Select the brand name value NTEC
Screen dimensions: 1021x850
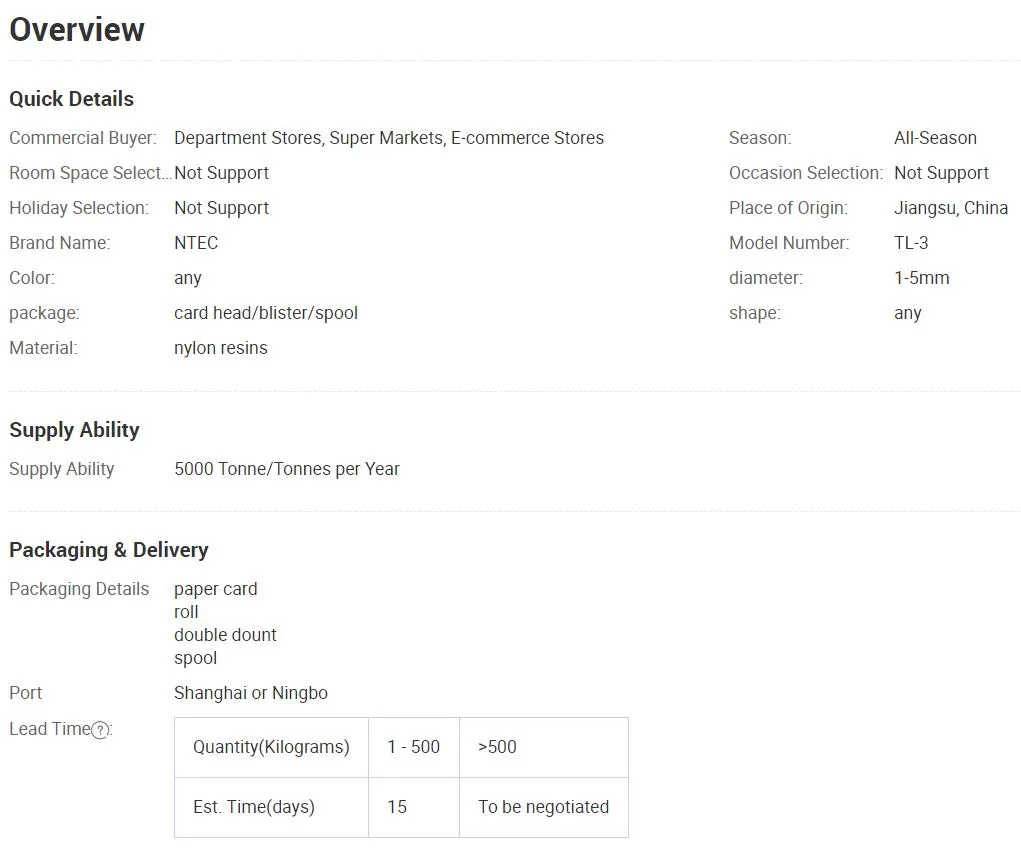(x=196, y=243)
